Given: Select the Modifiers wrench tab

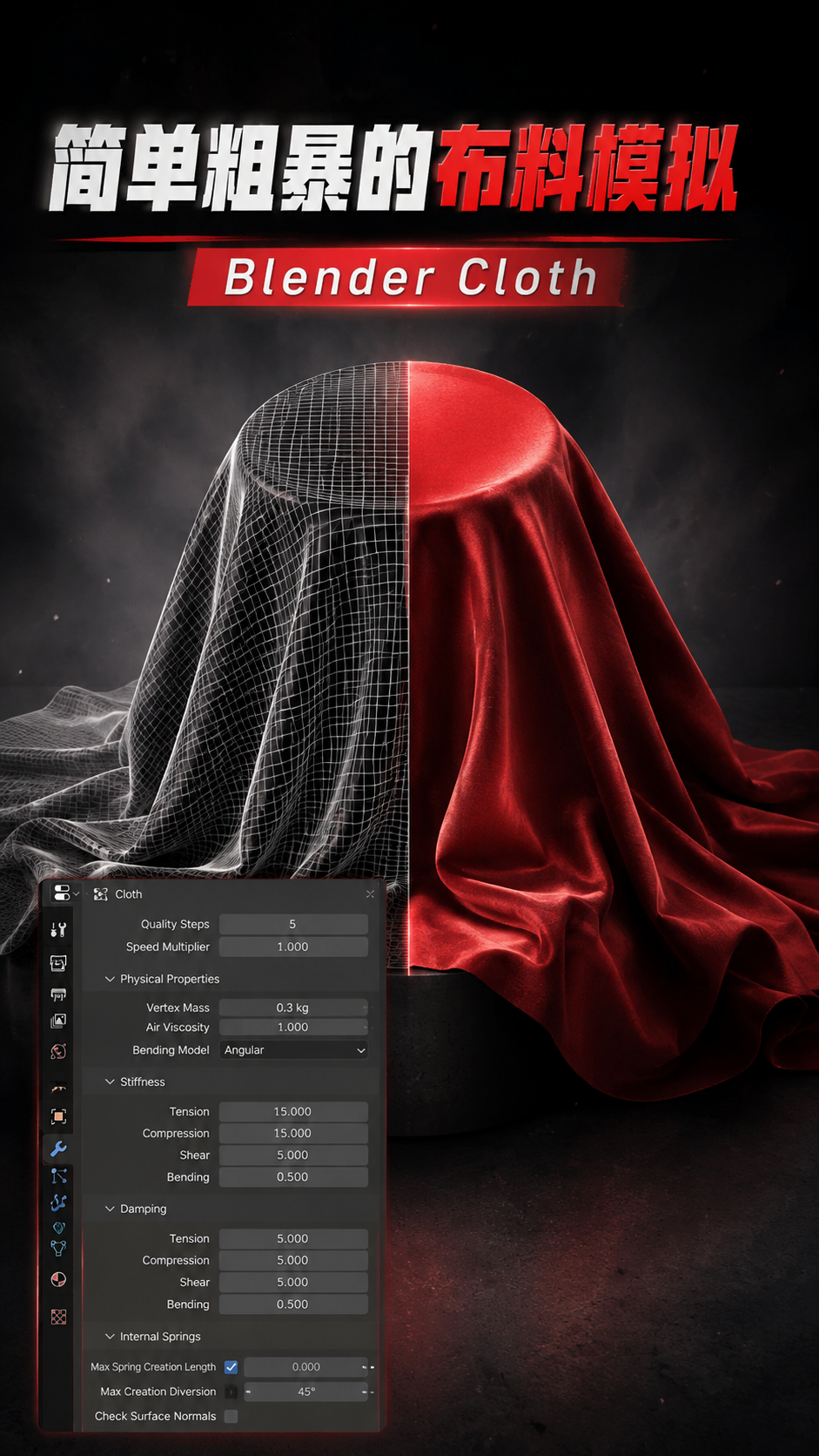Looking at the screenshot, I should tap(58, 1149).
